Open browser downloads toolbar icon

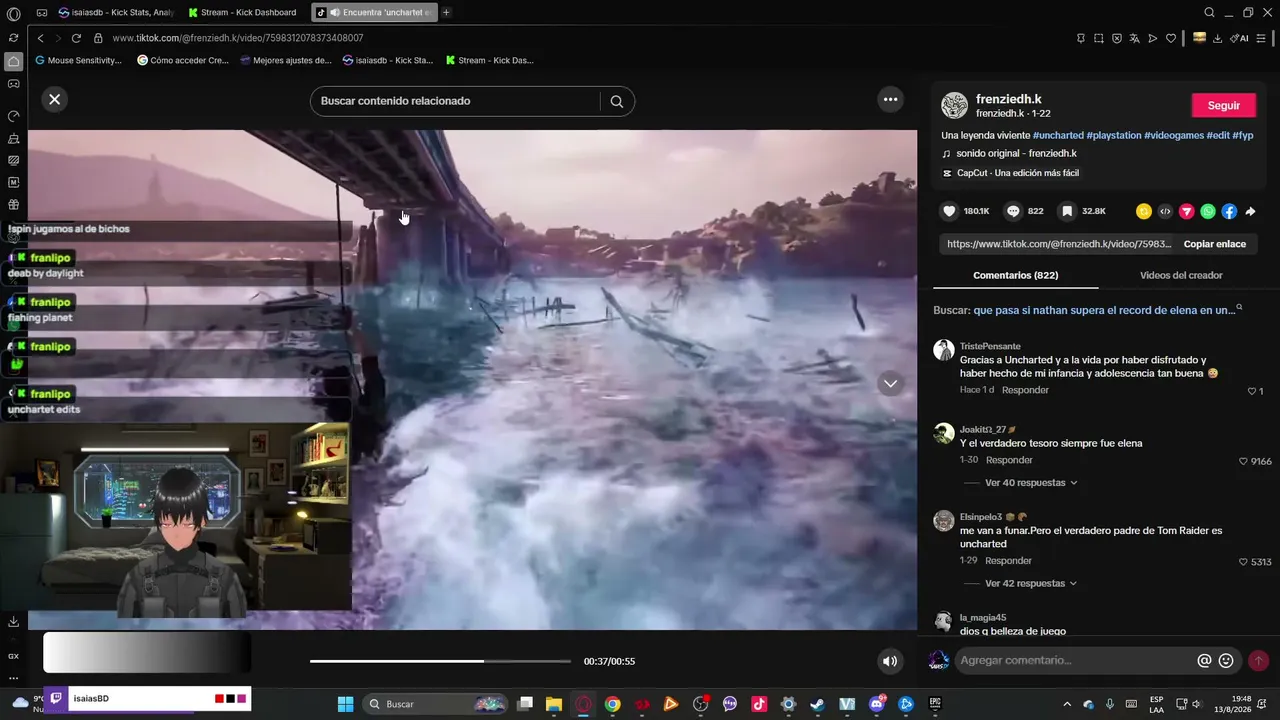click(x=1217, y=38)
